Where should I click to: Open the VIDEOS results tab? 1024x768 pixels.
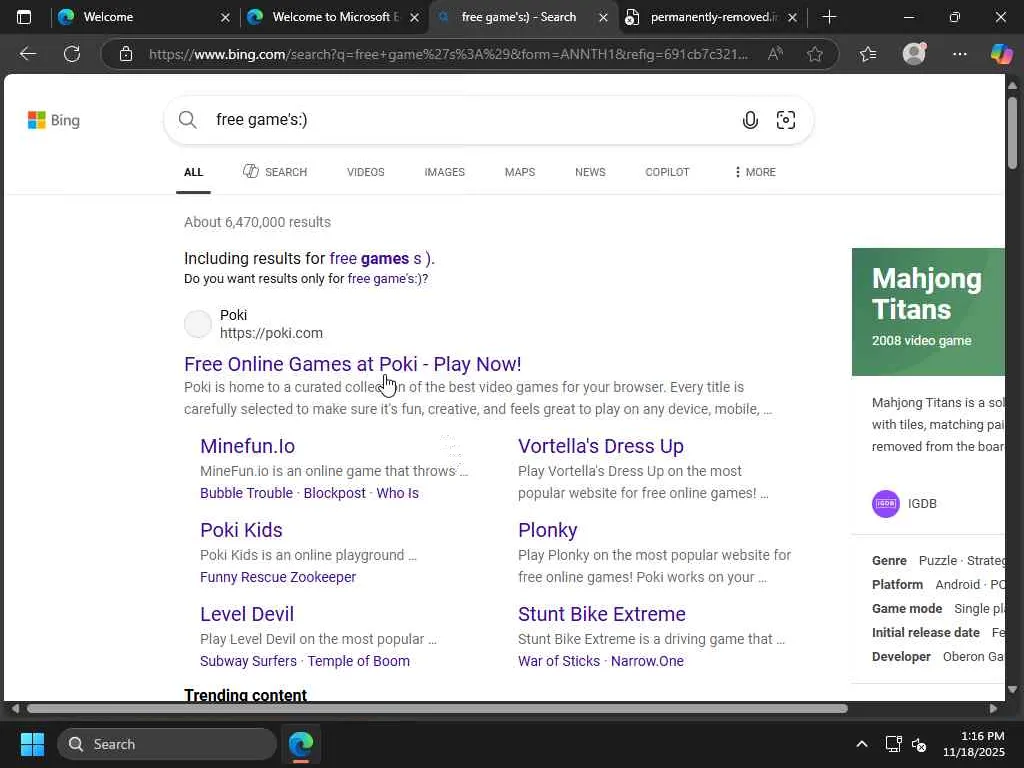click(366, 172)
